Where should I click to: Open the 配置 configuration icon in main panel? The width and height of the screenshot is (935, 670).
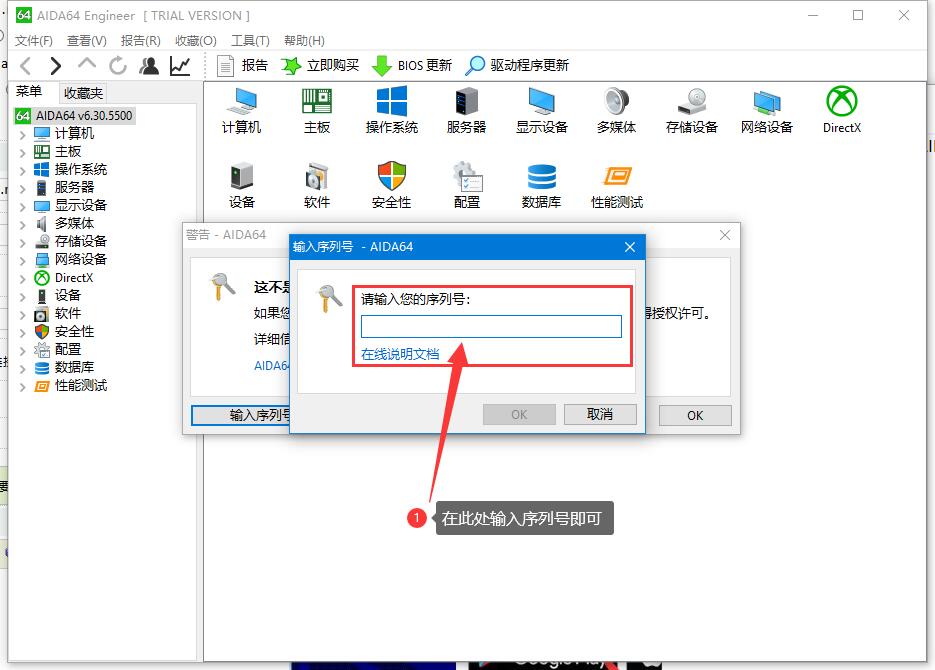click(x=466, y=185)
